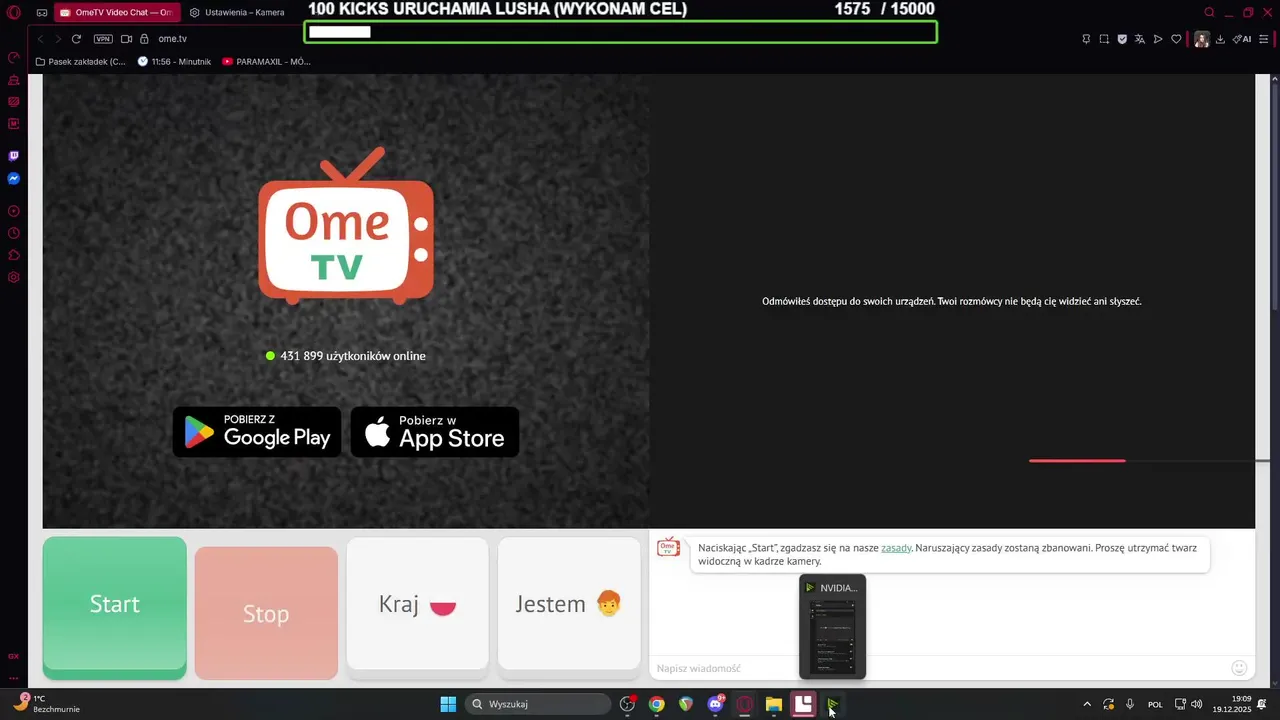The width and height of the screenshot is (1280, 720).
Task: Open the emoji smiley picker in chat
Action: (1239, 668)
